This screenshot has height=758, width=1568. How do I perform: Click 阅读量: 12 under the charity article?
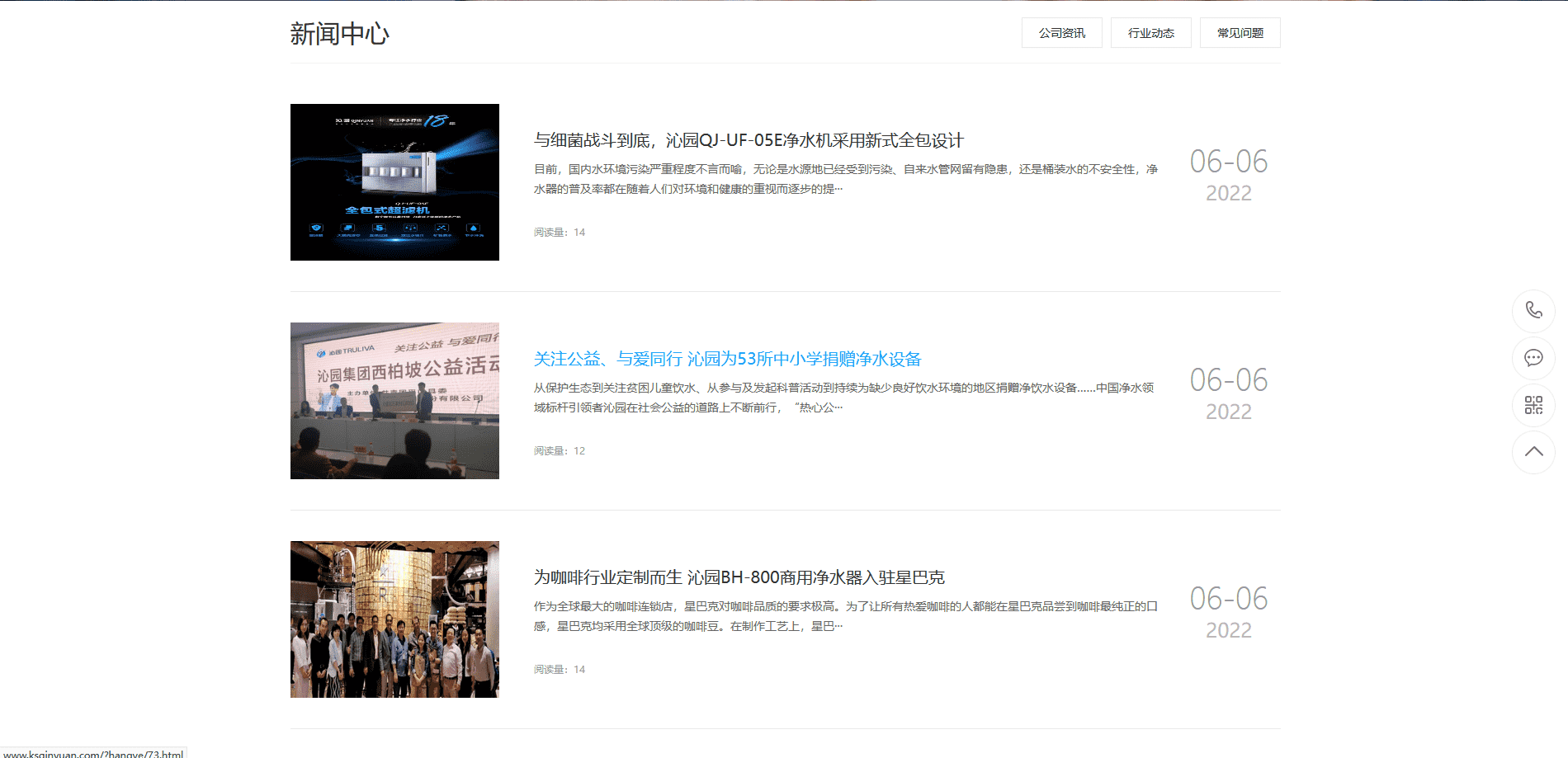pyautogui.click(x=559, y=451)
